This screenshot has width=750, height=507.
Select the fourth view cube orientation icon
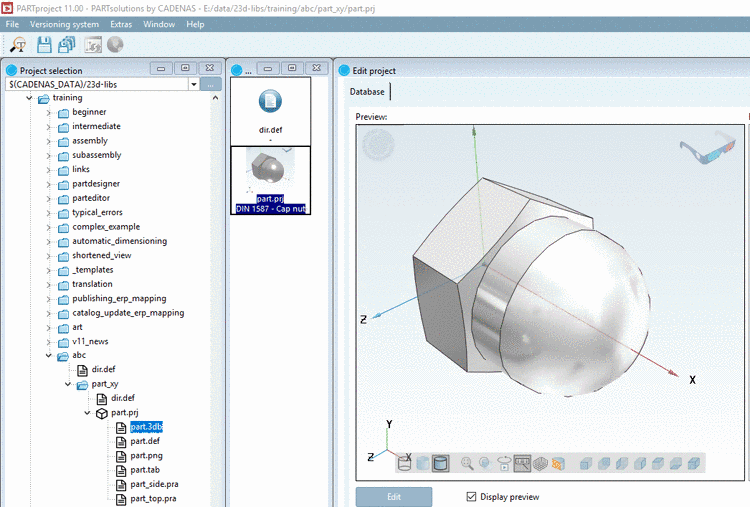tap(640, 463)
